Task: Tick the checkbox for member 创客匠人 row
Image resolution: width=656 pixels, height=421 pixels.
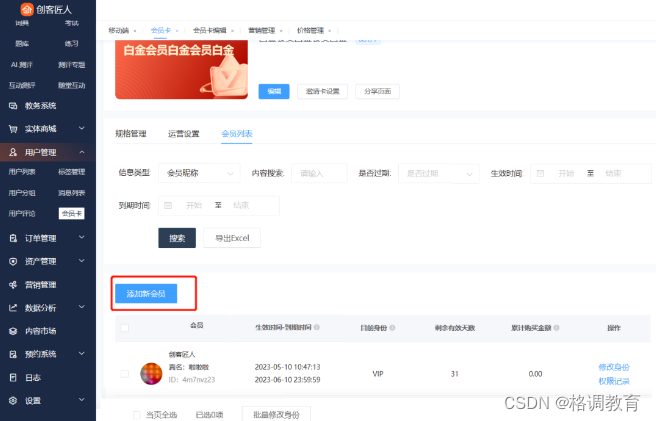Action: 125,374
